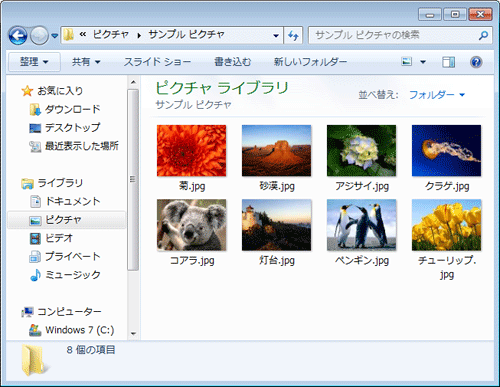Click the Windows 7 (C:) drive icon

35,330
